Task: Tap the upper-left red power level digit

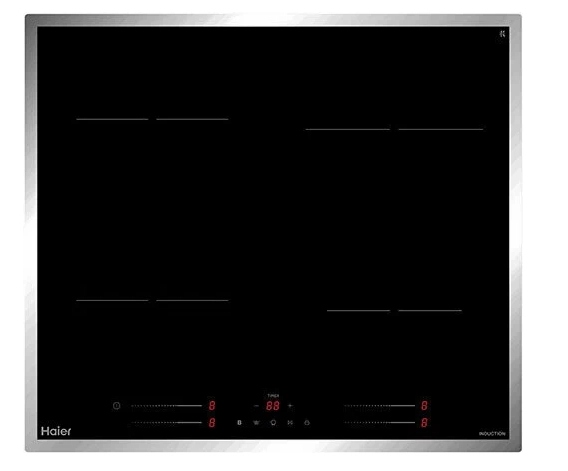Action: 212,406
